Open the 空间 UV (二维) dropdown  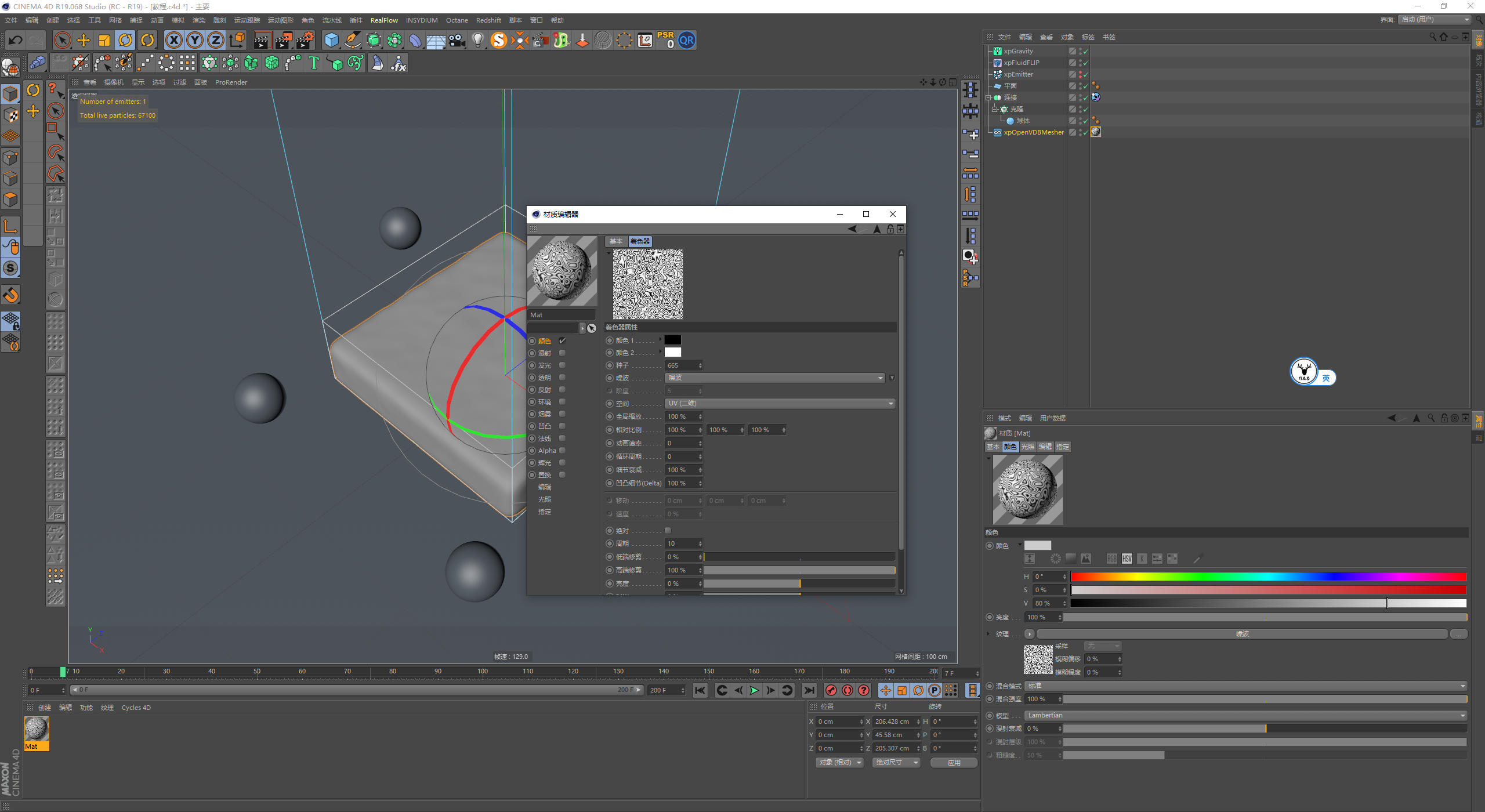[780, 404]
